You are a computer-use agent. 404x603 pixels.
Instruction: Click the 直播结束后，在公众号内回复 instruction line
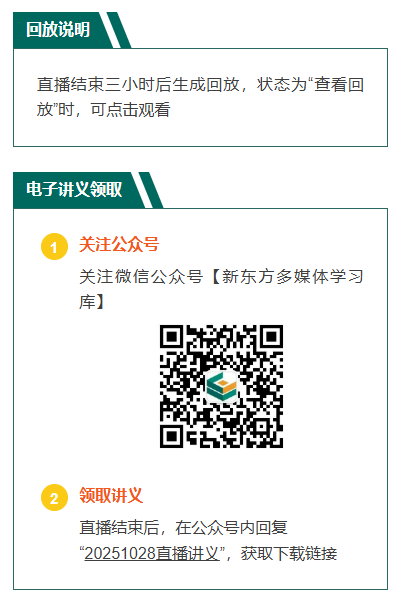tap(183, 528)
